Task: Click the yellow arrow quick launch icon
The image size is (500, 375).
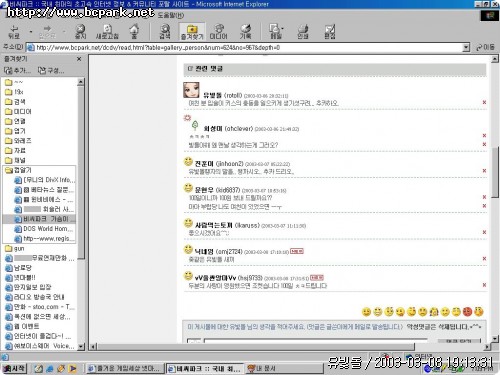Action: pos(73,368)
